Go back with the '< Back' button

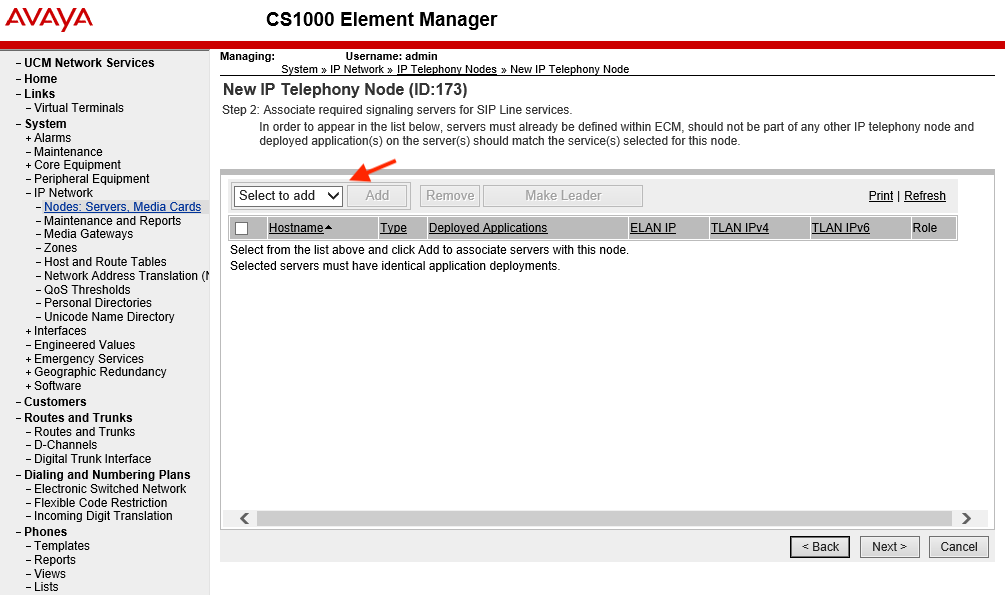point(820,547)
